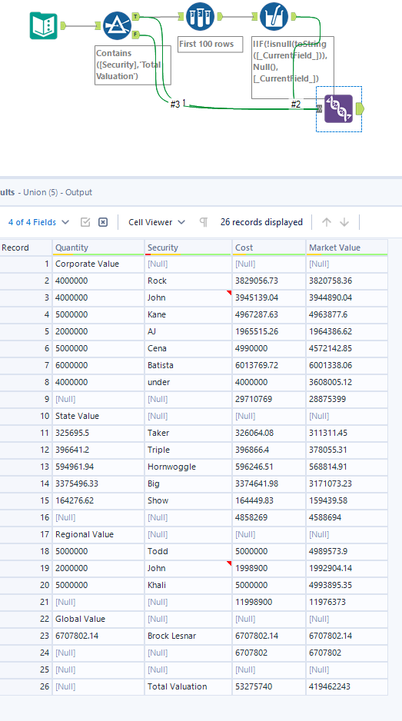Select the Union tool node
This screenshot has width=402, height=721.
339,109
